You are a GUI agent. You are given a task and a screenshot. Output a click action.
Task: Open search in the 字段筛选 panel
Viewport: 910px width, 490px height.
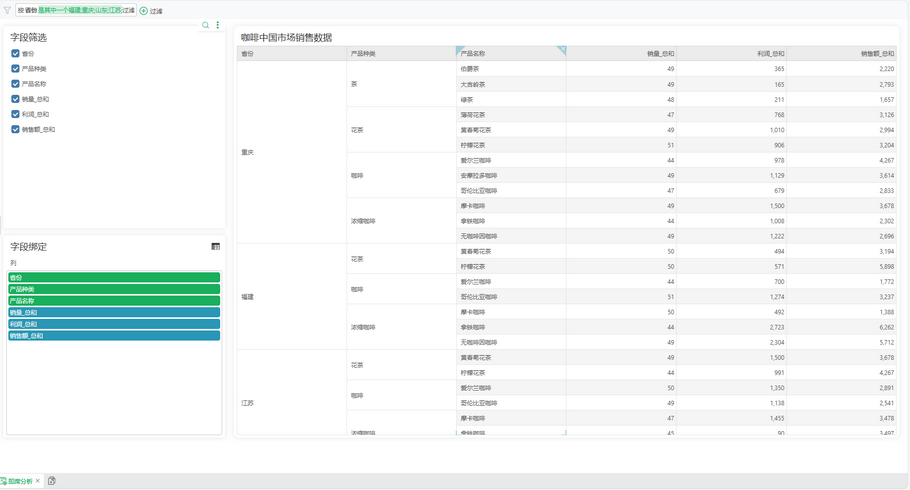206,25
